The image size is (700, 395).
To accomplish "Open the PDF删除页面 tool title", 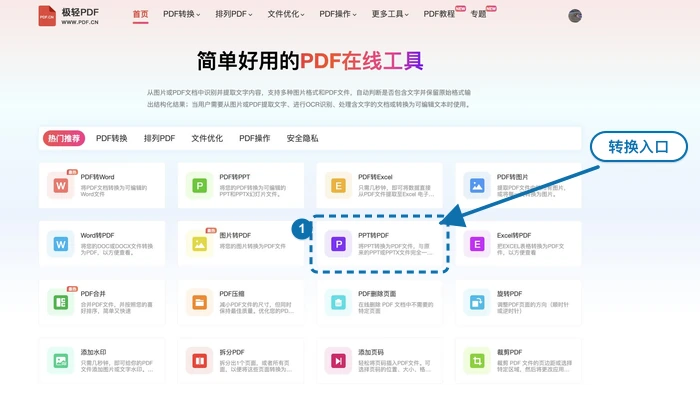I will (x=377, y=294).
